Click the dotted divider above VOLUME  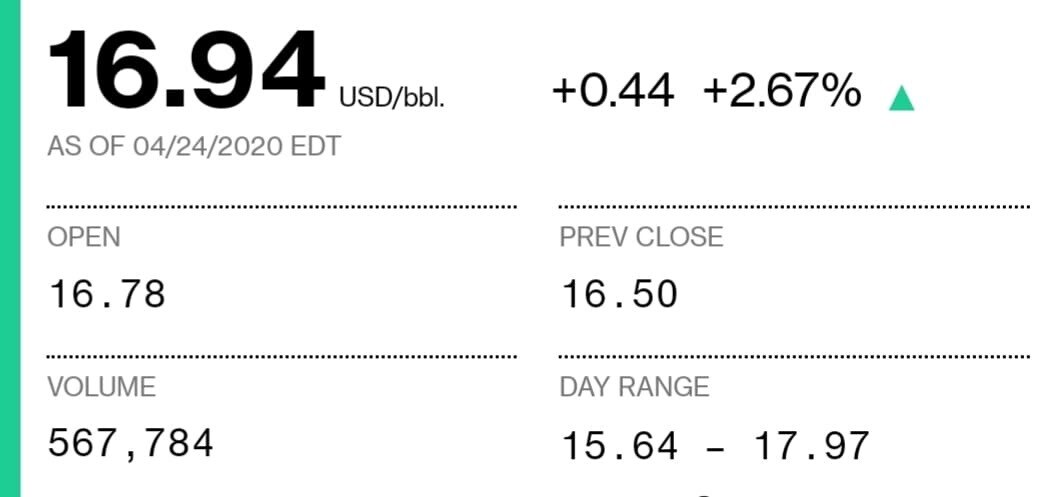click(282, 356)
